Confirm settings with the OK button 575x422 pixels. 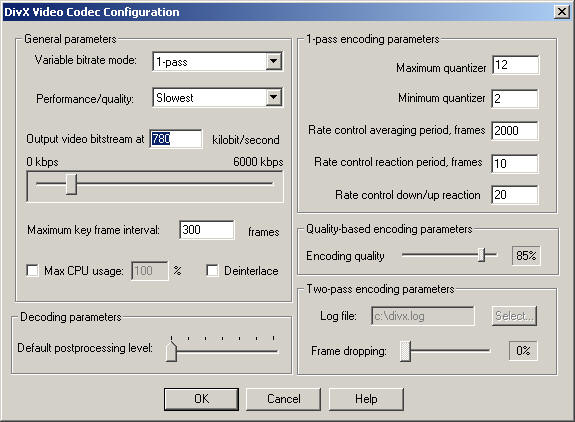(201, 399)
